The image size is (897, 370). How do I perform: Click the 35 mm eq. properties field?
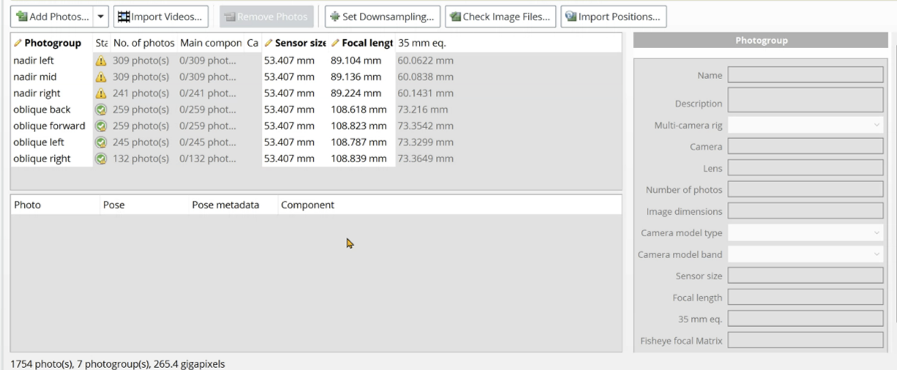805,319
